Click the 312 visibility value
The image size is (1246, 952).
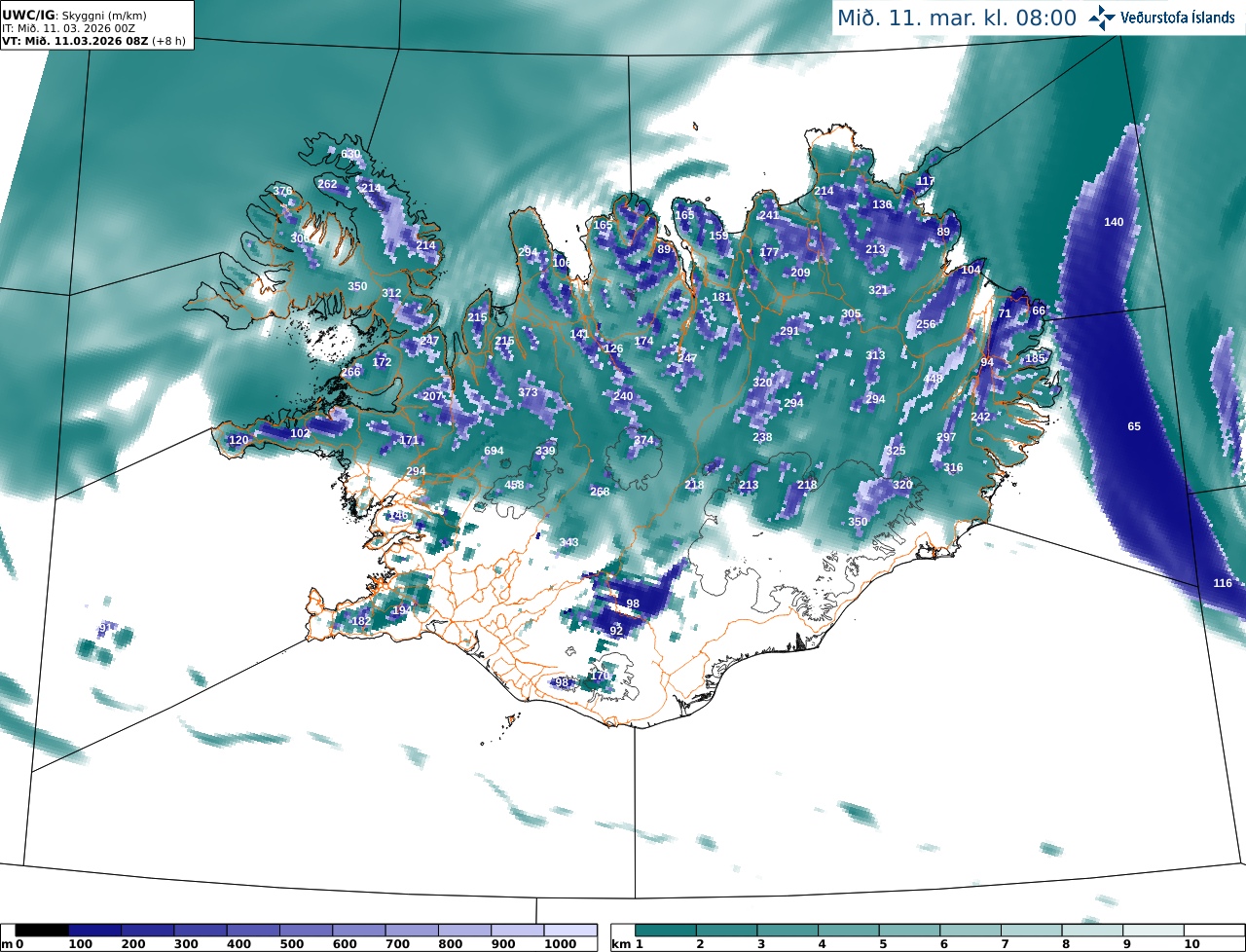pyautogui.click(x=391, y=293)
